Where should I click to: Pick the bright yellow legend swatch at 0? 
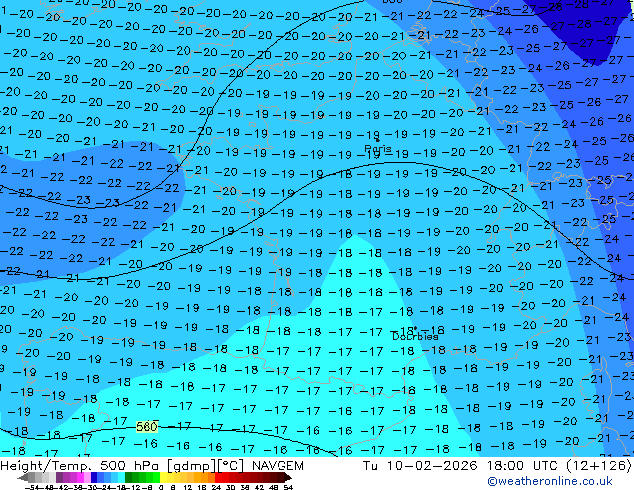pos(163,477)
